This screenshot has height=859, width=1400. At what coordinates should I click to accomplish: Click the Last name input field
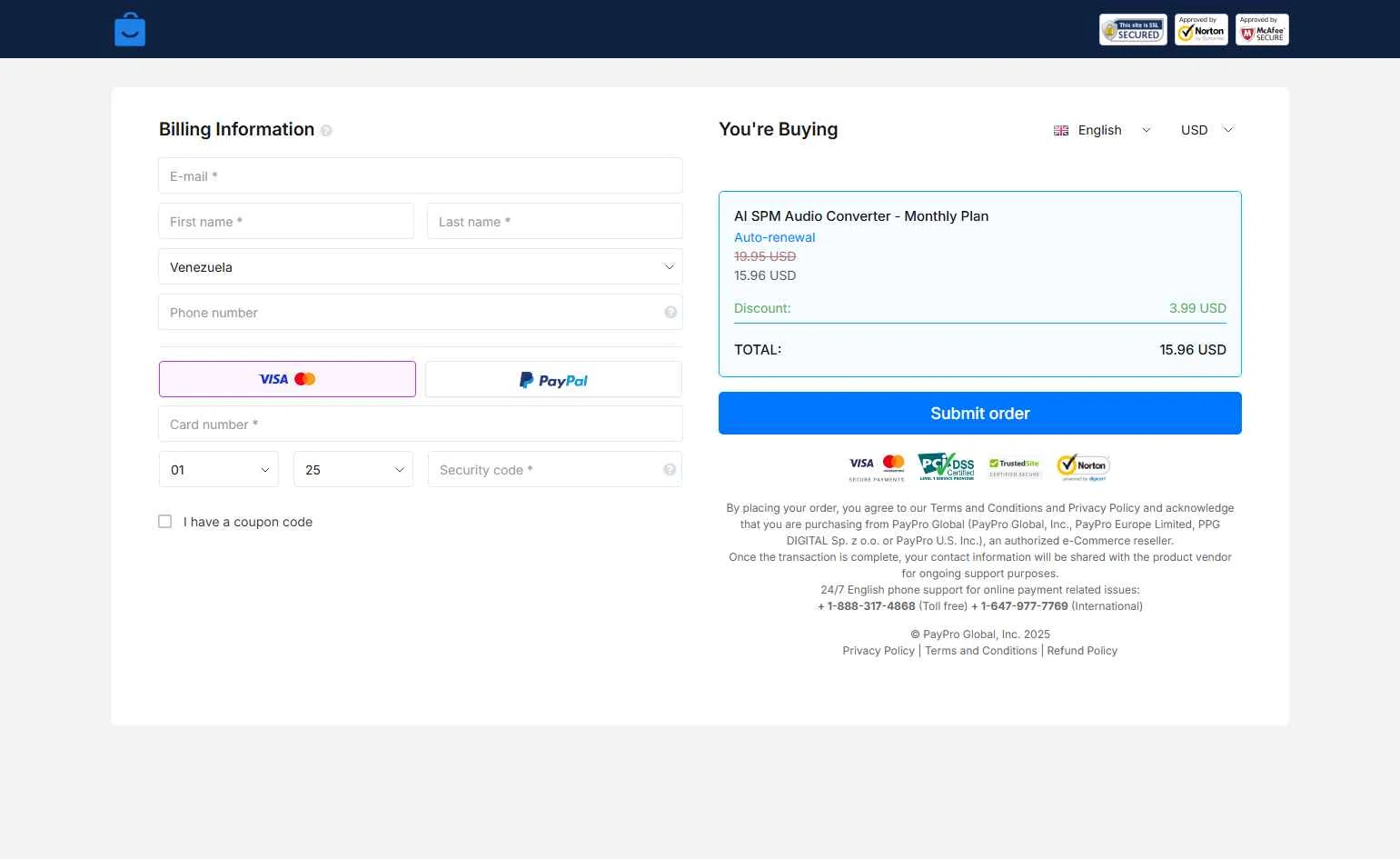click(x=555, y=221)
